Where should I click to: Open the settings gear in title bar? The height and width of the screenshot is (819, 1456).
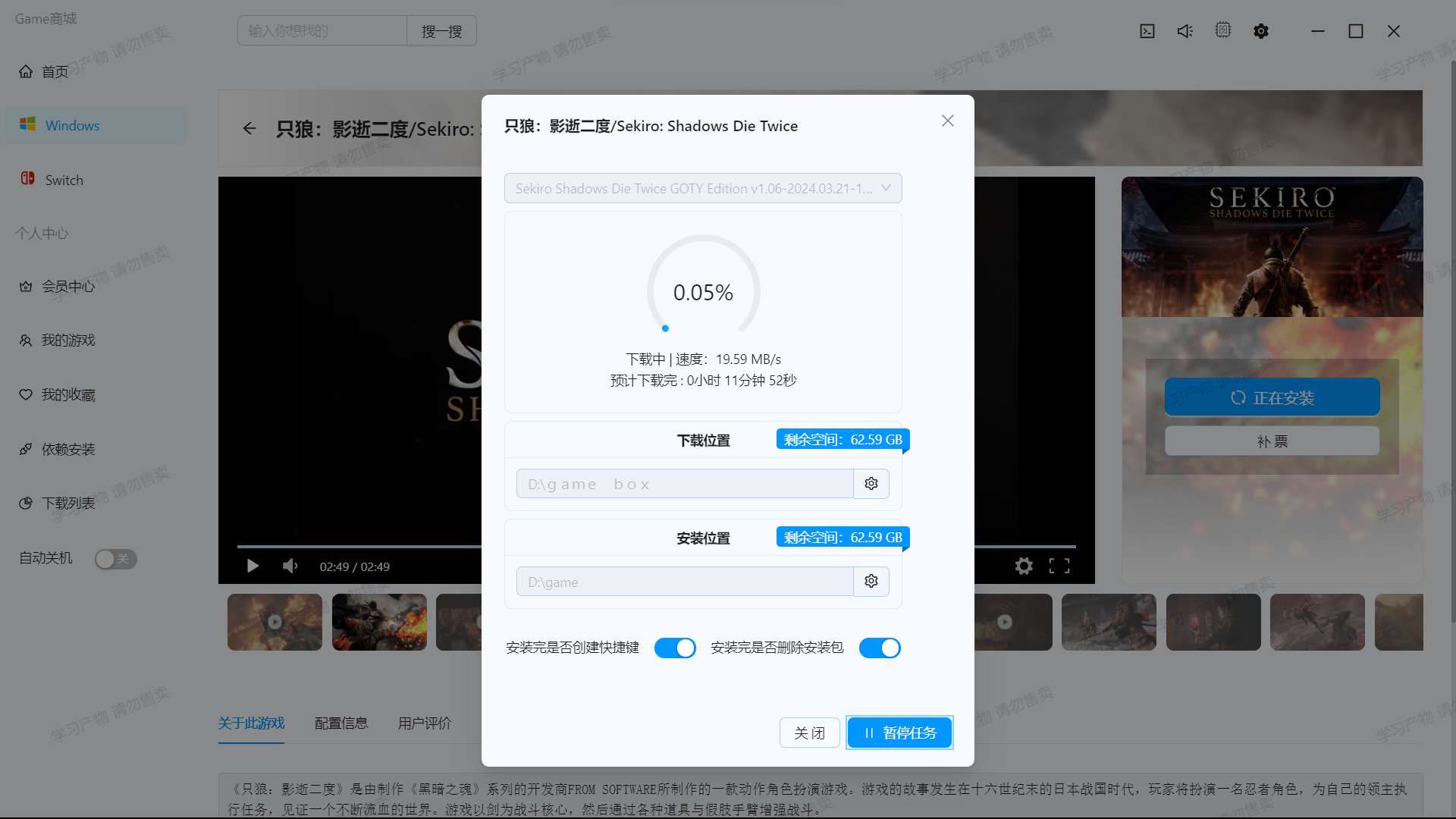(x=1261, y=31)
